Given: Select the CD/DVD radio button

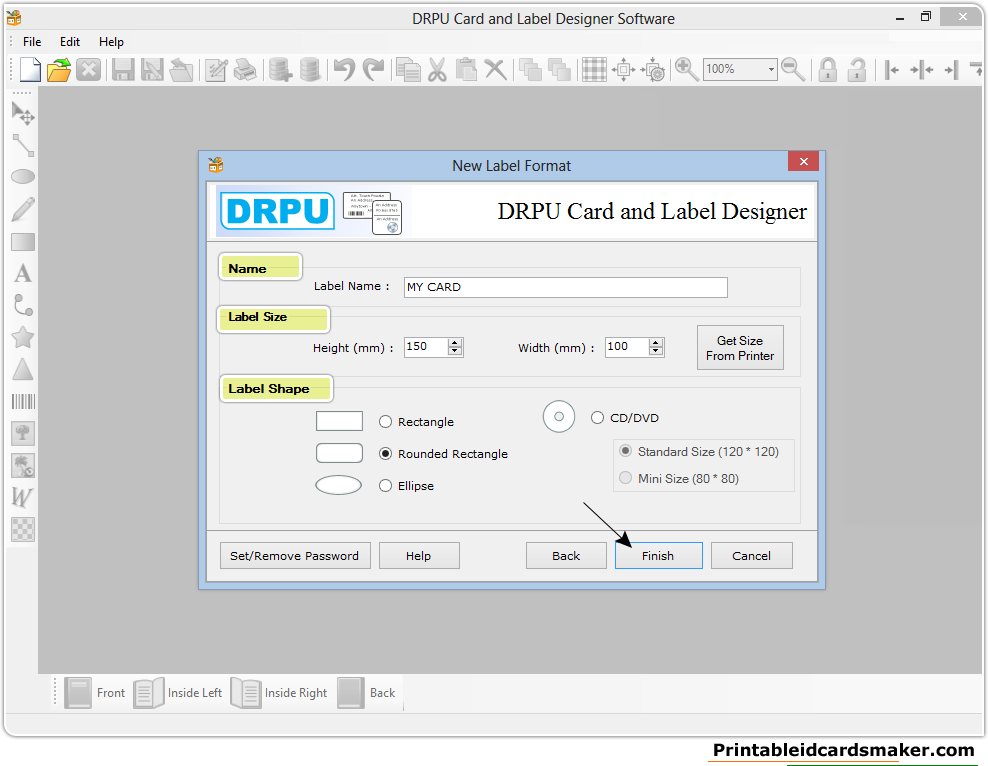Looking at the screenshot, I should pyautogui.click(x=597, y=418).
